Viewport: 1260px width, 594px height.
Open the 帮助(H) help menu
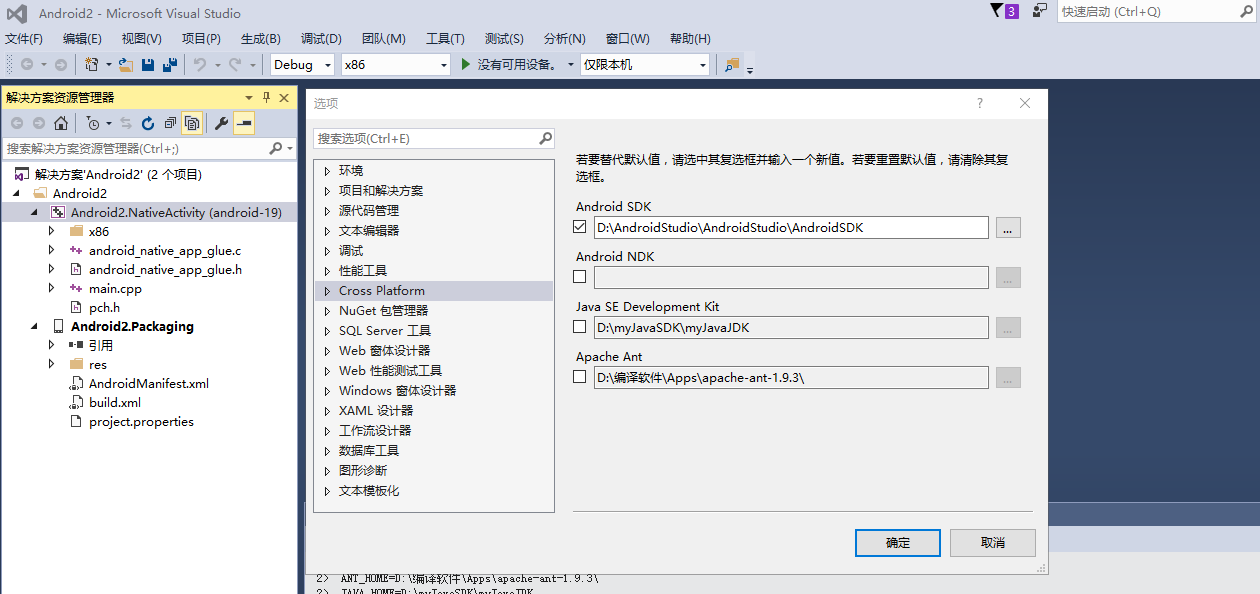(690, 39)
